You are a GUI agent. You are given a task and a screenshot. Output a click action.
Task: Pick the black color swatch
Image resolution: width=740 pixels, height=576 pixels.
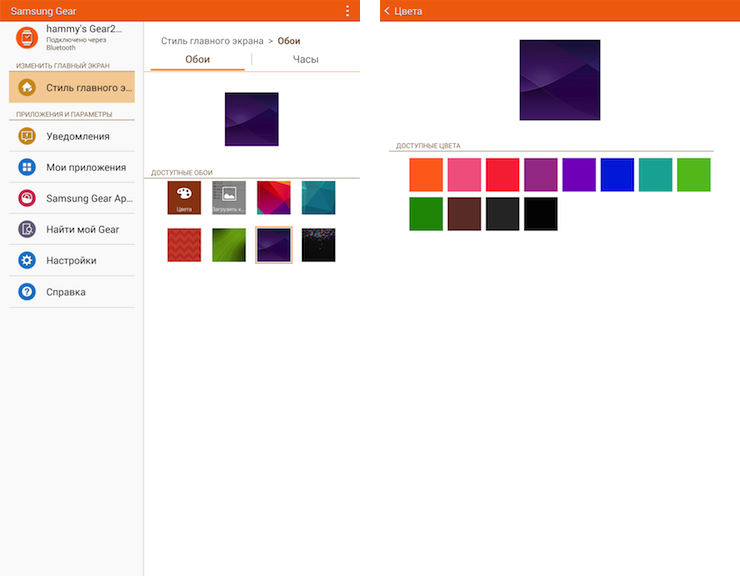541,214
